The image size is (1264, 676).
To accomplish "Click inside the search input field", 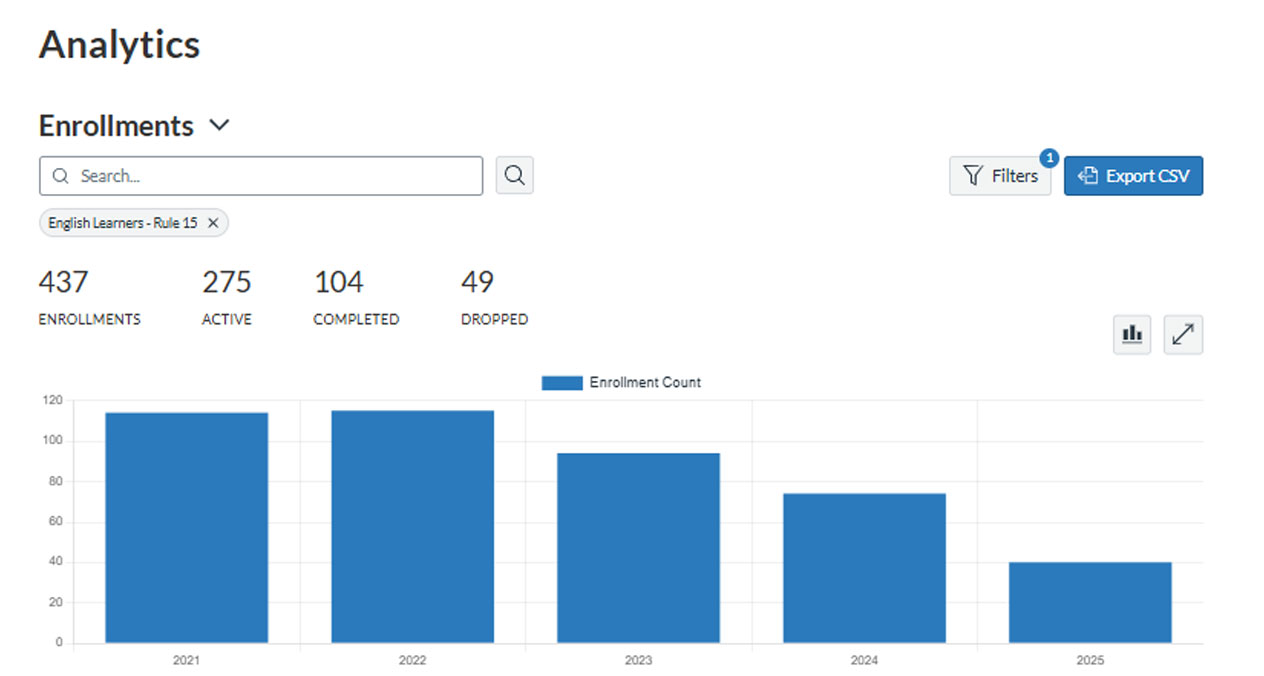I will 260,175.
